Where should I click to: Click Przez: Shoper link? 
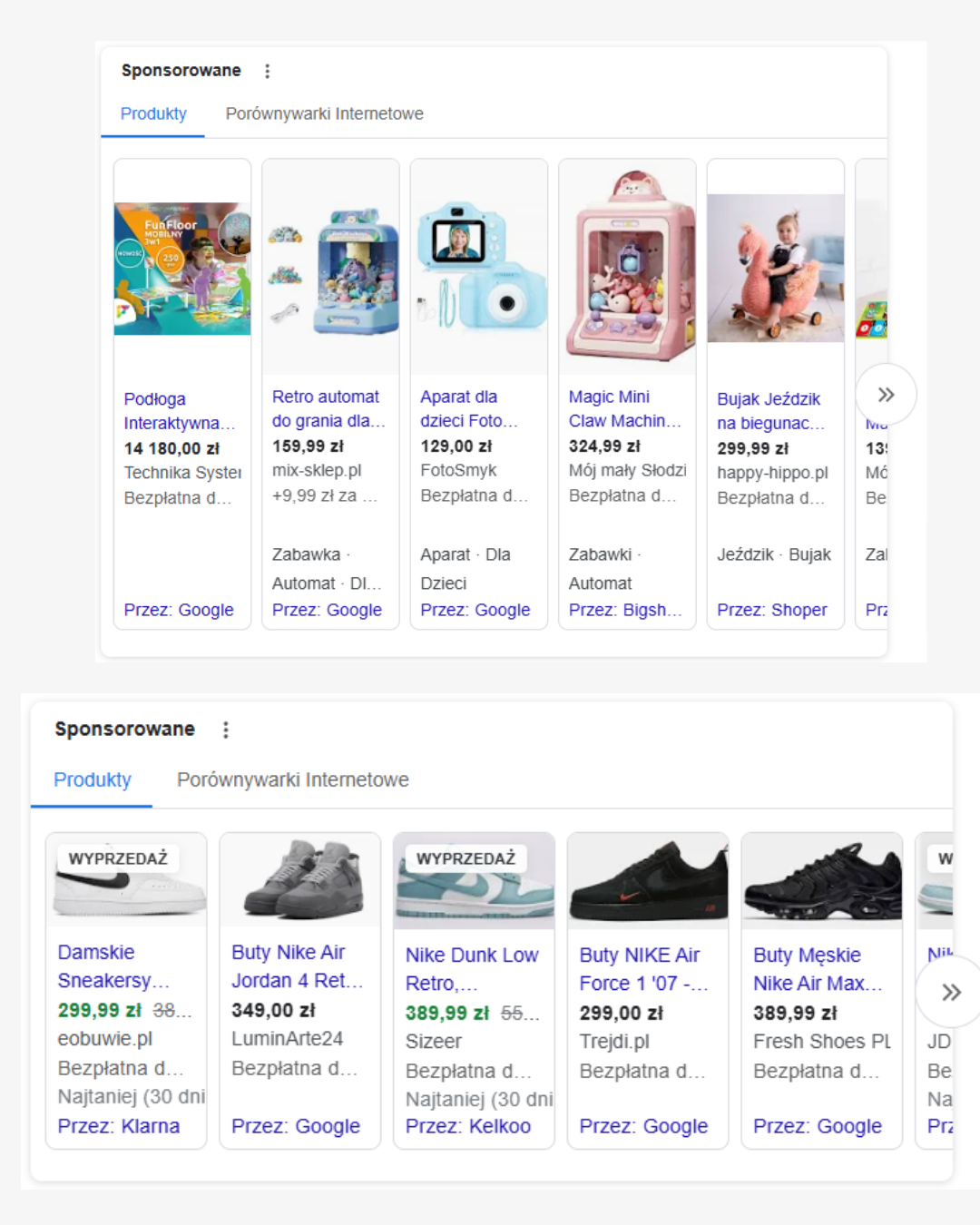tap(772, 610)
